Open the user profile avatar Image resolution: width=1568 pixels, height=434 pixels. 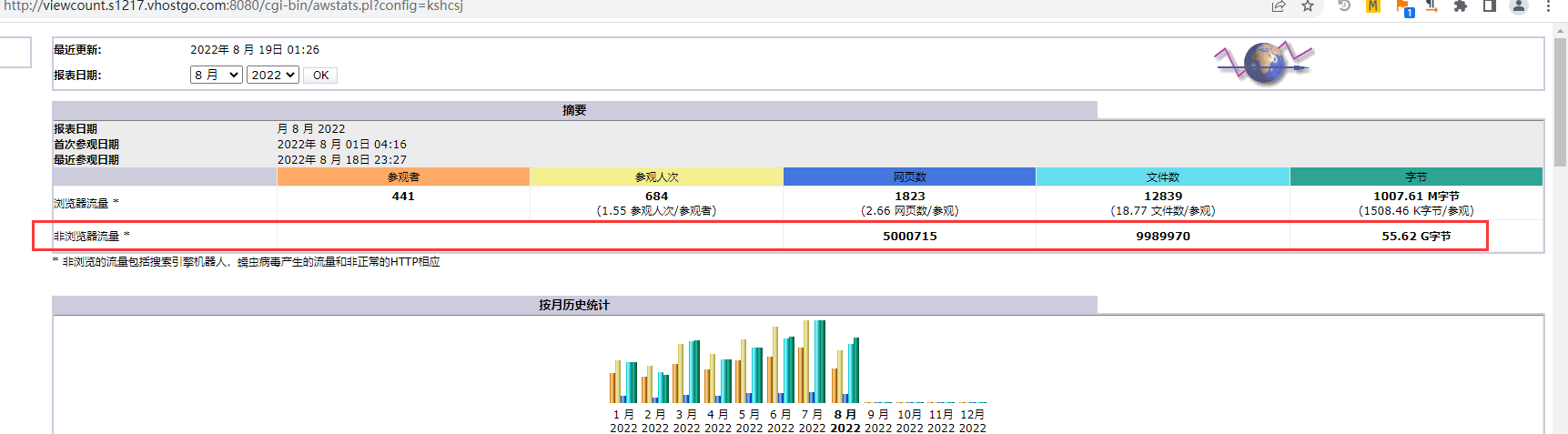[x=1519, y=6]
